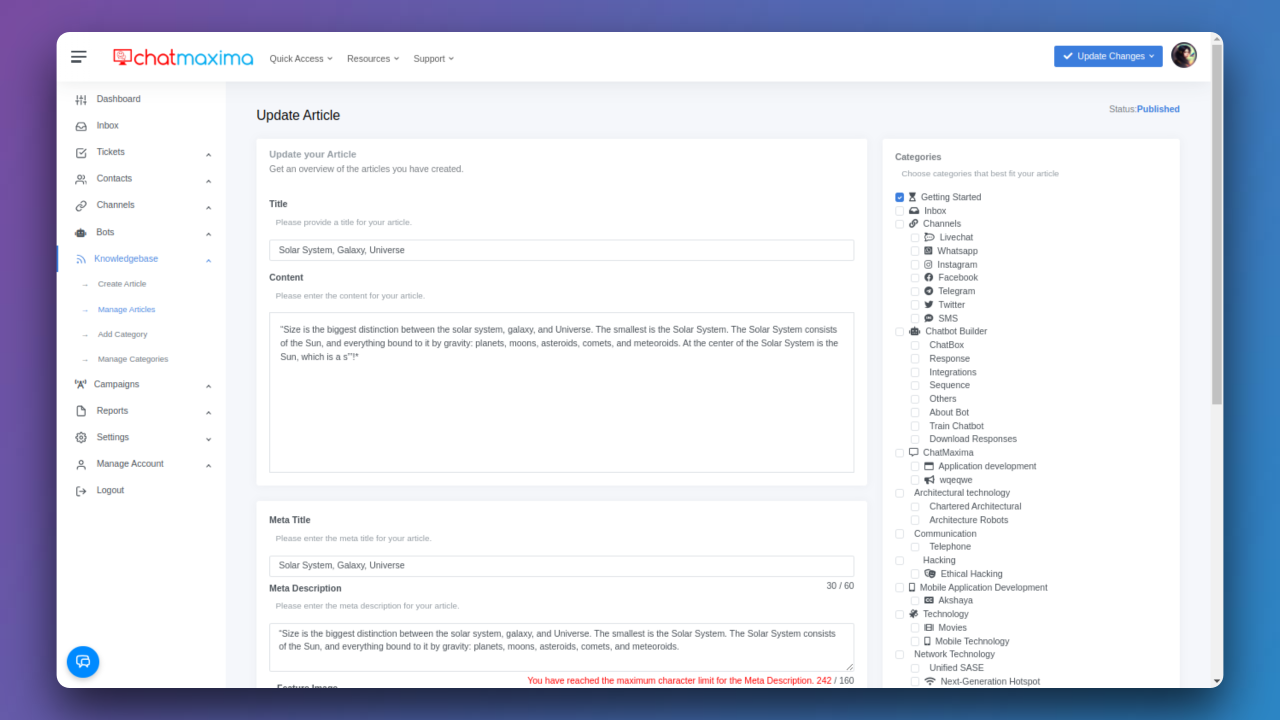Go to Dashboard in sidebar

(118, 99)
